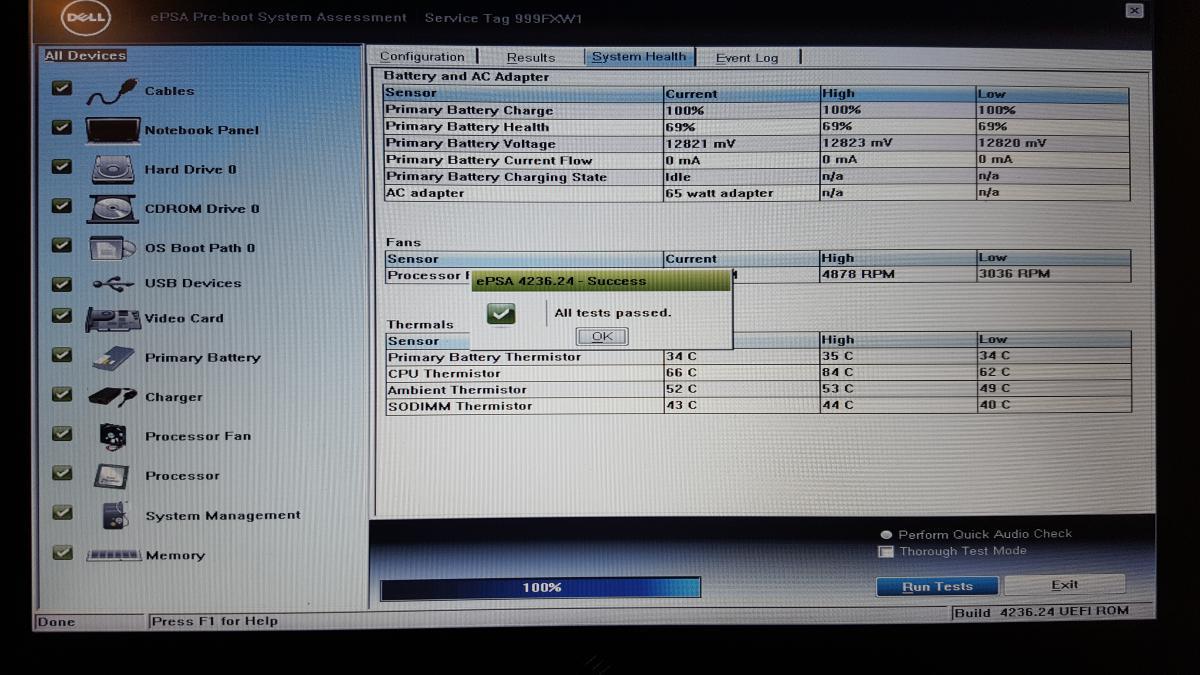
Task: Toggle the Processor test checkbox
Action: 62,473
